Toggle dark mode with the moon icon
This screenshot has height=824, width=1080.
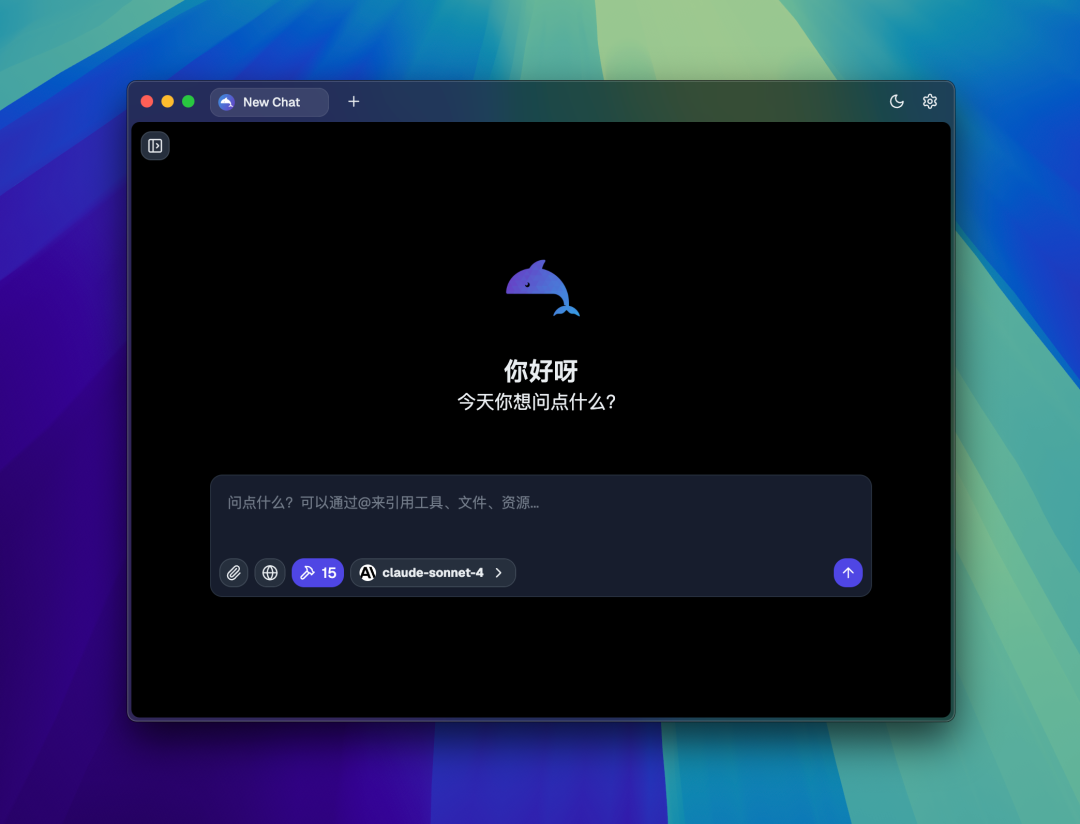pos(896,101)
